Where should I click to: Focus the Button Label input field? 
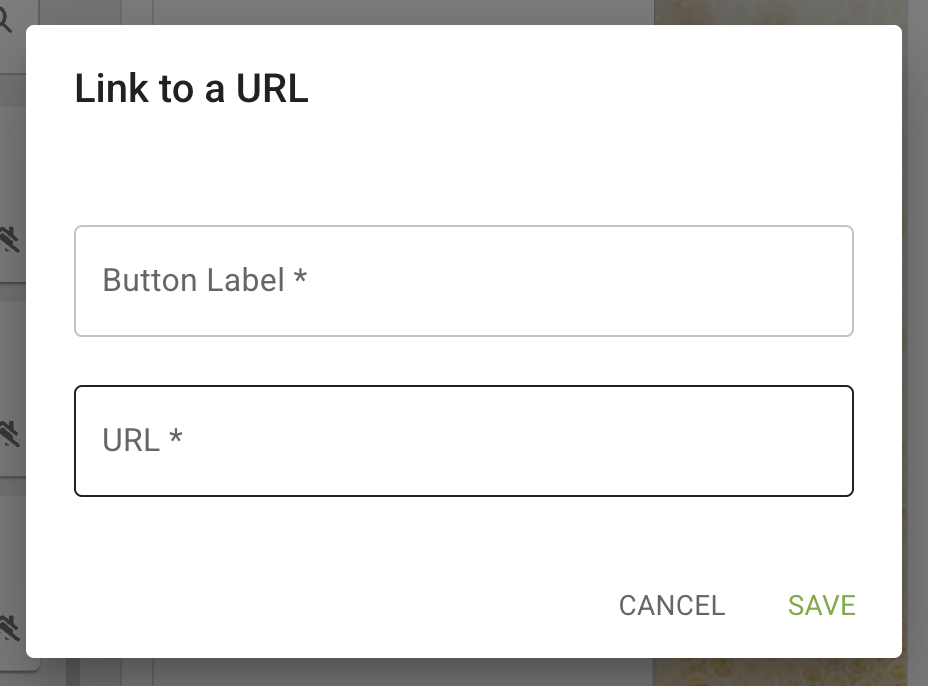pyautogui.click(x=463, y=281)
